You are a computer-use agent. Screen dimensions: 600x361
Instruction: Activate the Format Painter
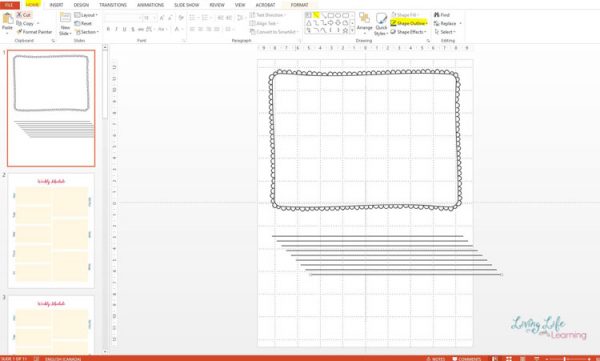34,32
